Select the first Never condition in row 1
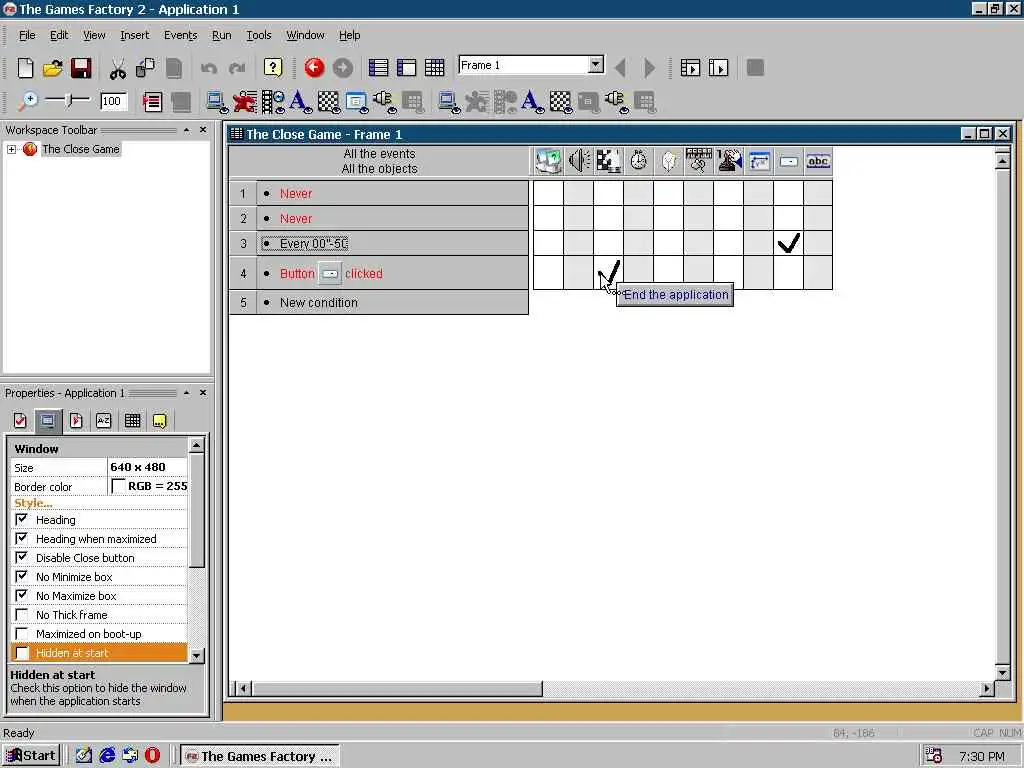 tap(296, 193)
